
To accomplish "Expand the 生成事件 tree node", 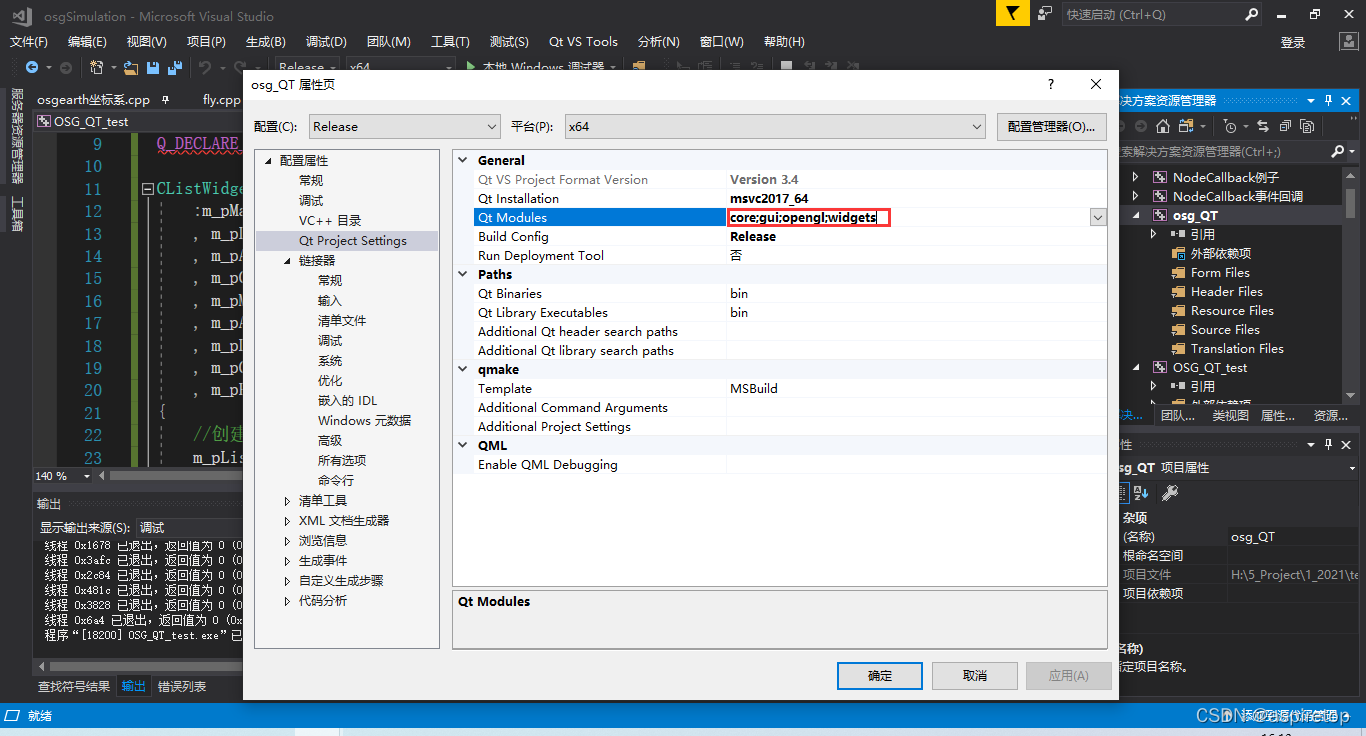I will pos(288,560).
